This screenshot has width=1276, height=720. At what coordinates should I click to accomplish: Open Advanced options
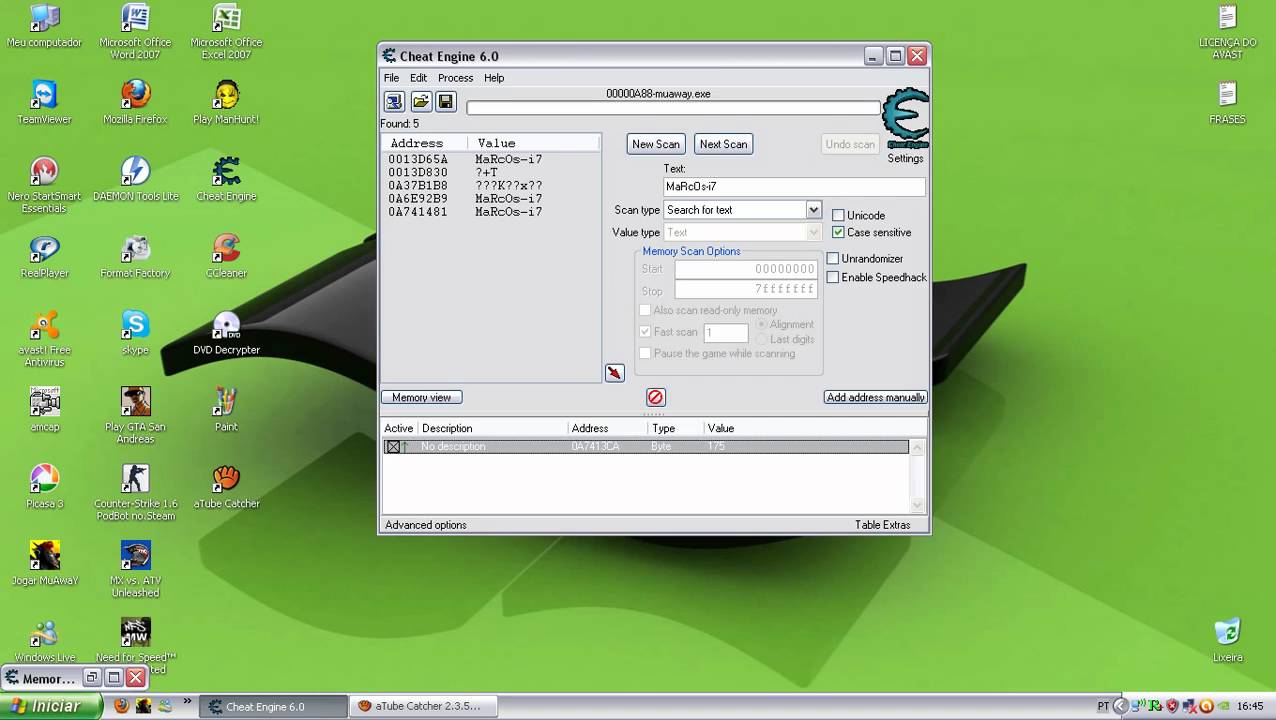[x=426, y=525]
